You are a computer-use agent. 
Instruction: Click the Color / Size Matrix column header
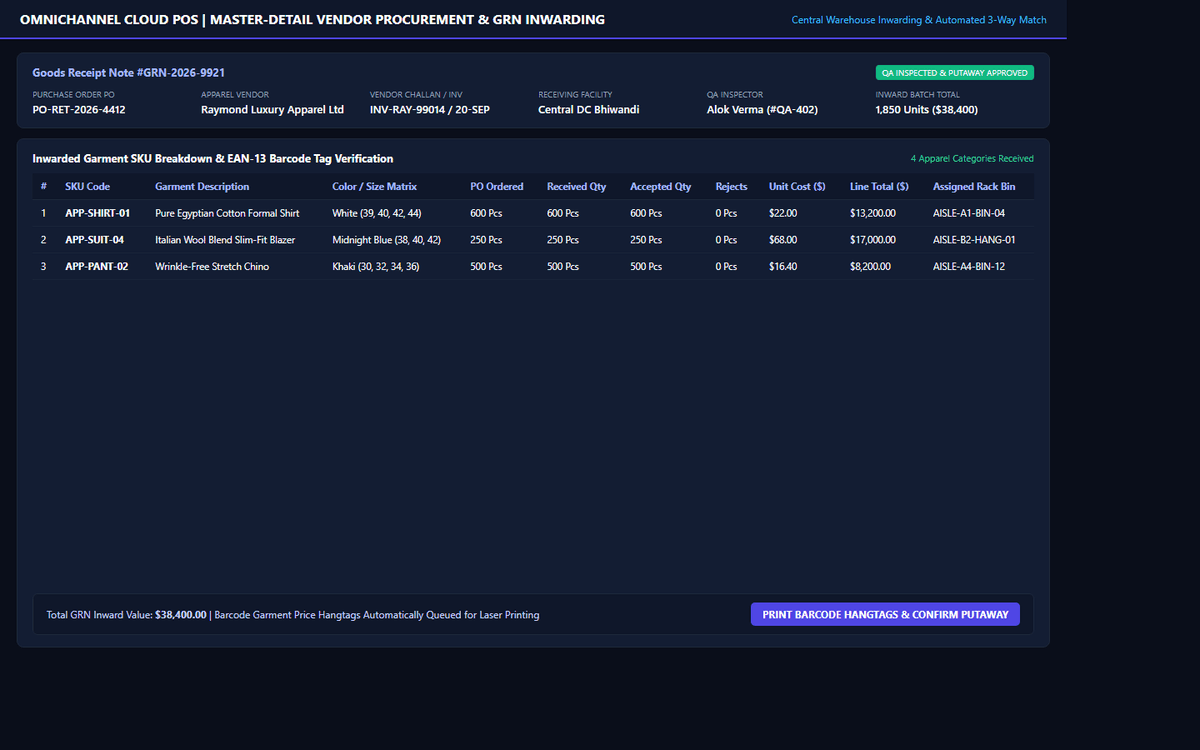point(375,187)
